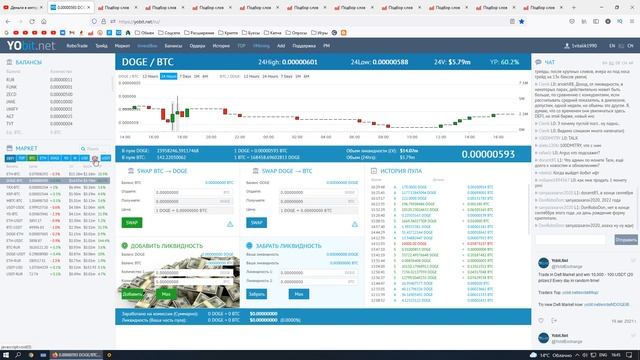This screenshot has height=360, width=640.
Task: Click the green SWAP button
Action: 132,222
